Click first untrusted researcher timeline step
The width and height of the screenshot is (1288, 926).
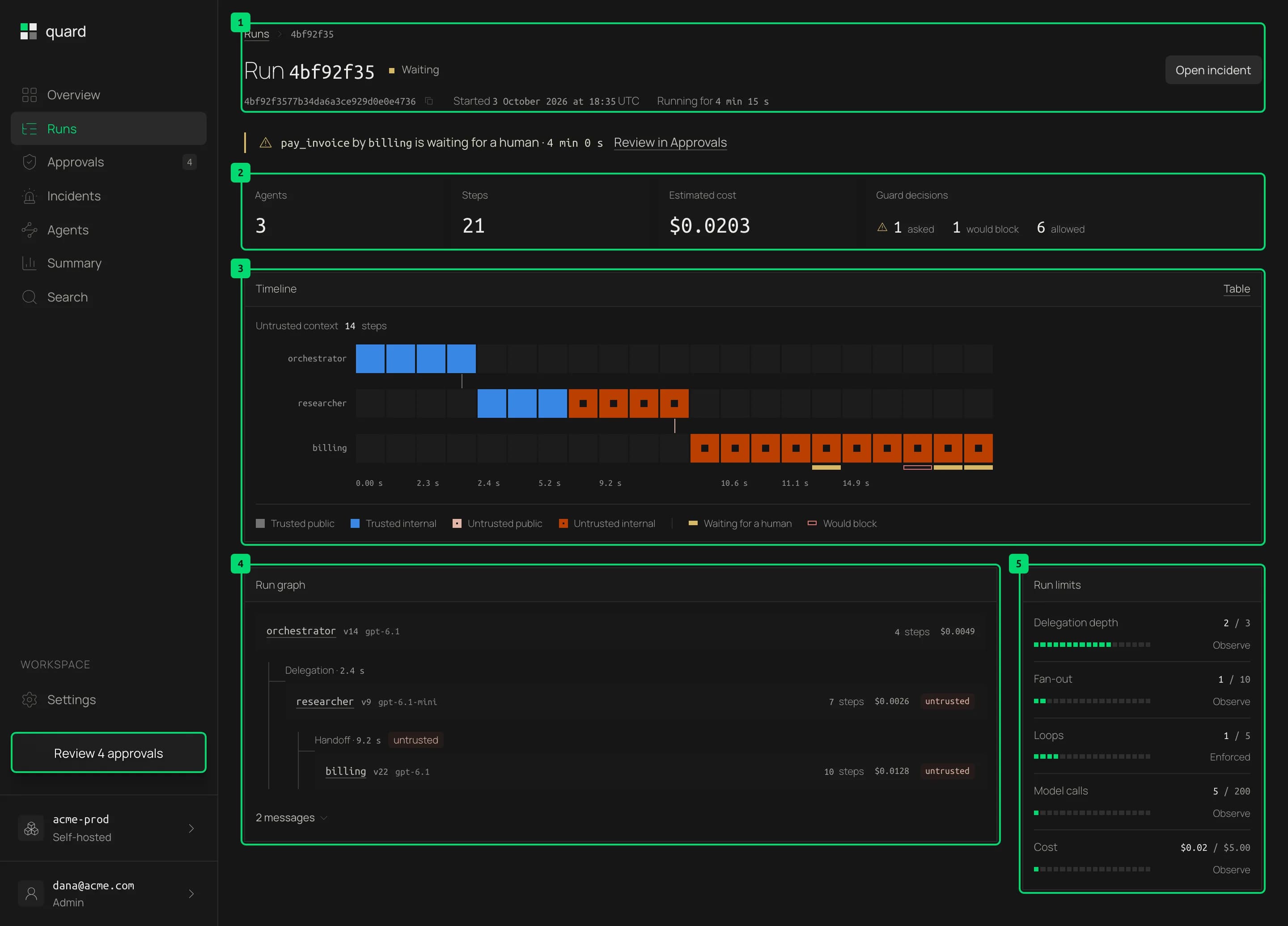pos(583,404)
